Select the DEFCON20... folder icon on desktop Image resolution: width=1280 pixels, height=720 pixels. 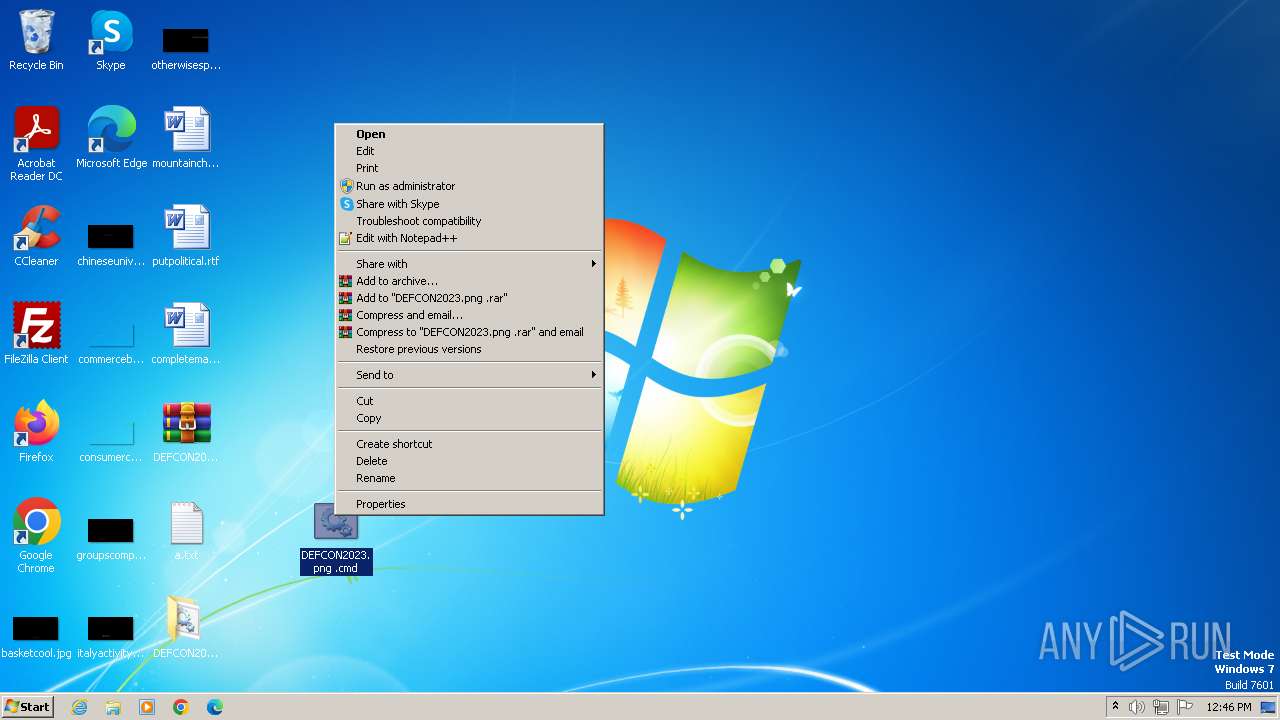point(186,627)
